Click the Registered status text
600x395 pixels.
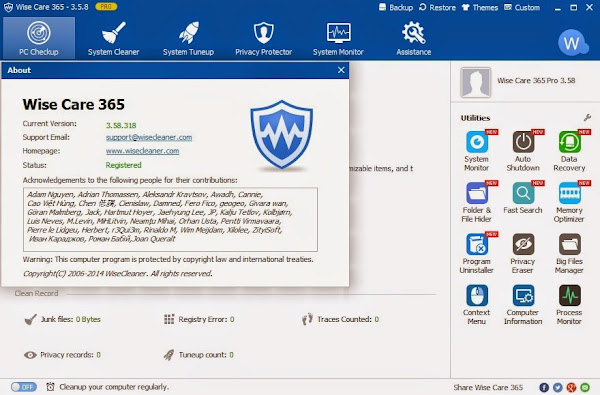click(x=124, y=165)
